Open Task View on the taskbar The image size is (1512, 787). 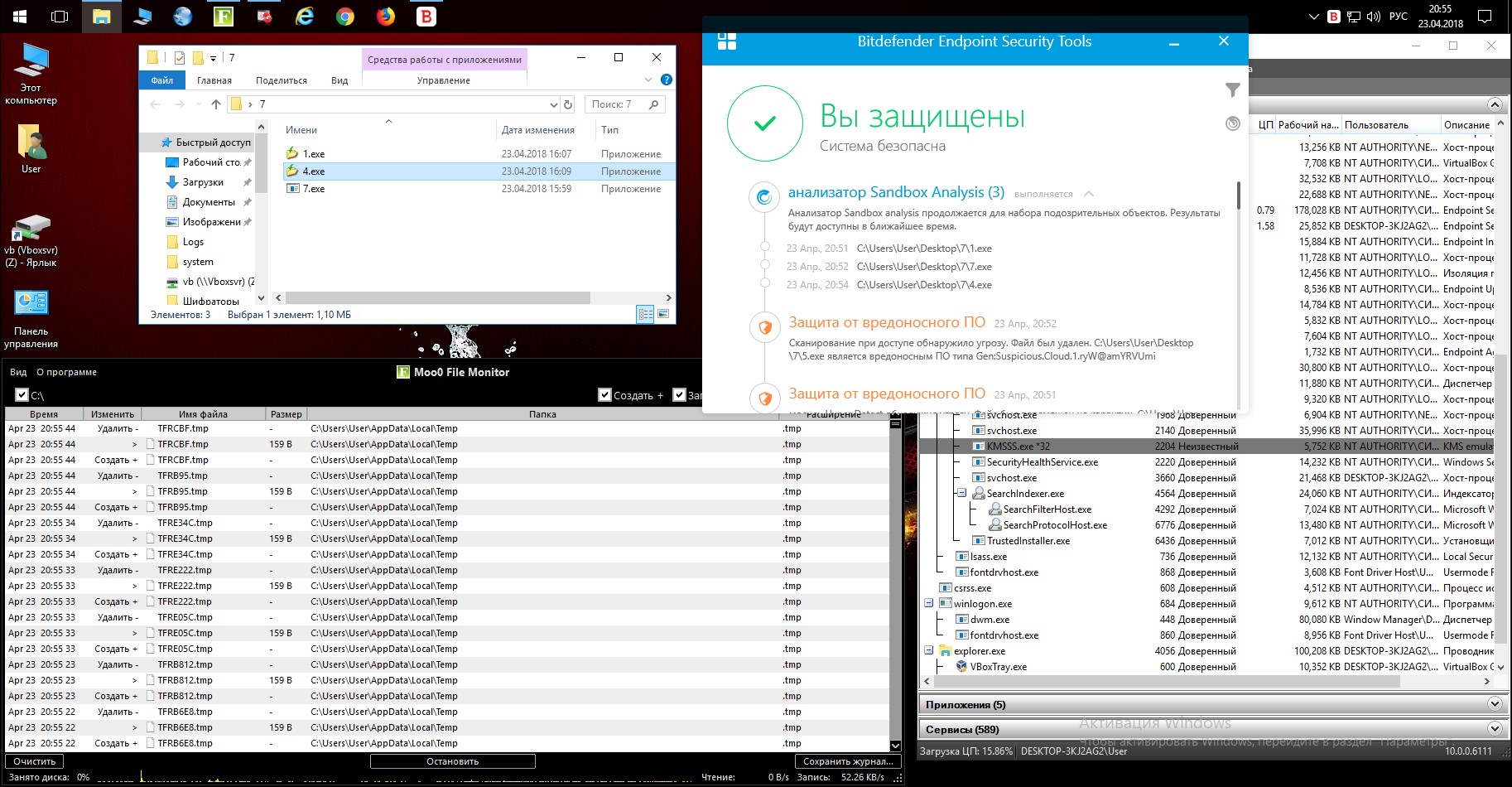pos(60,17)
